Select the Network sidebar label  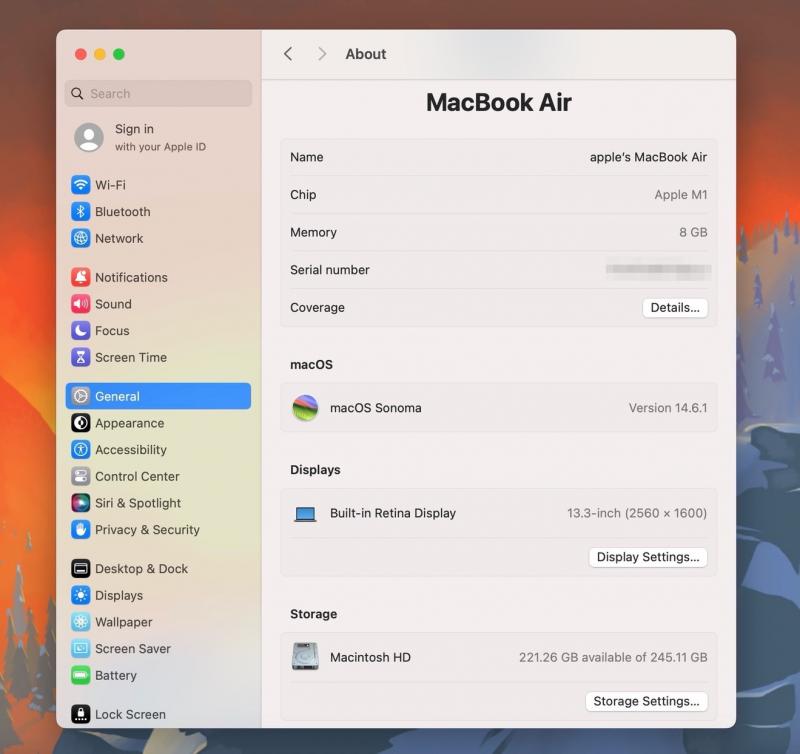[x=119, y=238]
